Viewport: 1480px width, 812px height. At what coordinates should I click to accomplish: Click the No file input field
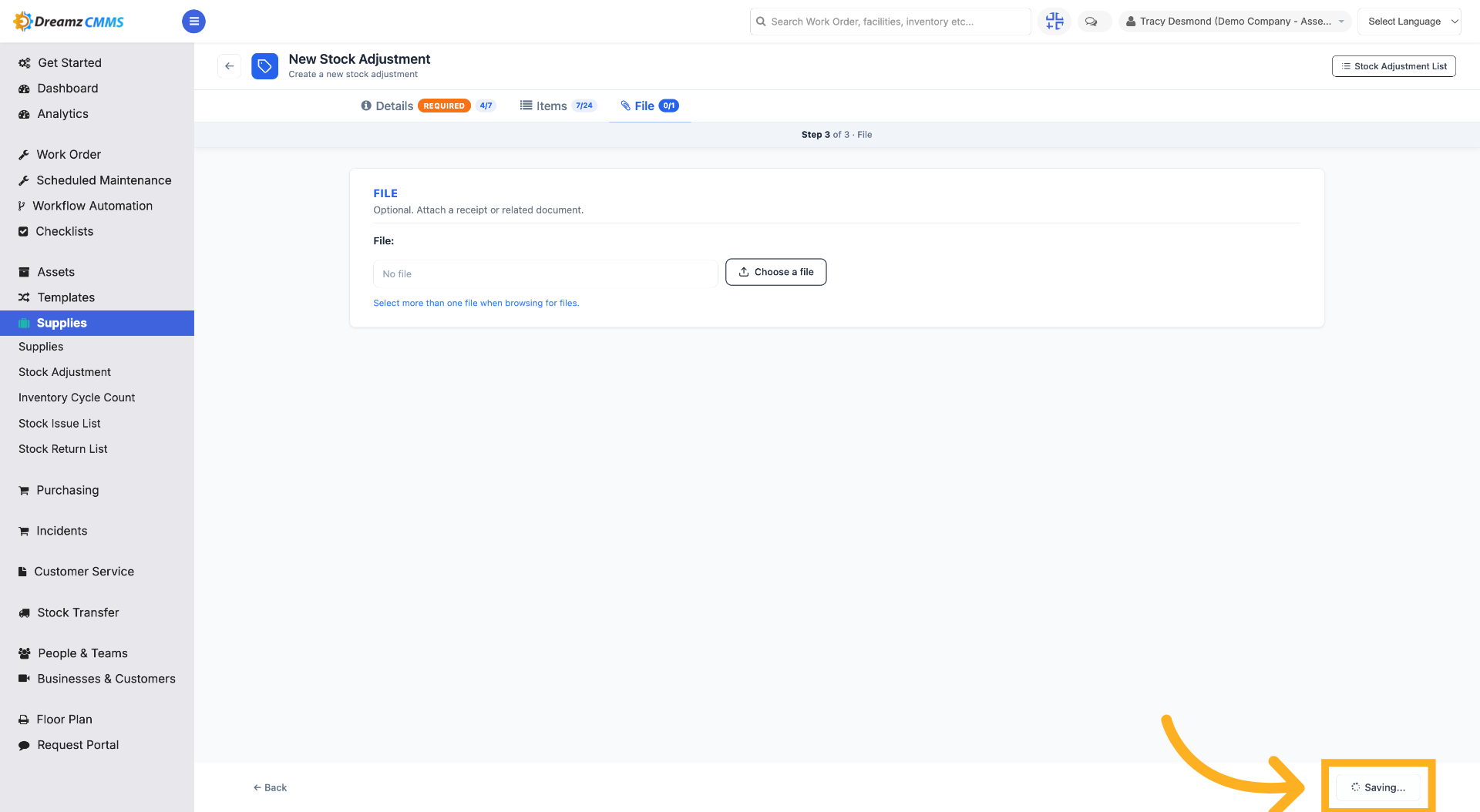pos(546,273)
